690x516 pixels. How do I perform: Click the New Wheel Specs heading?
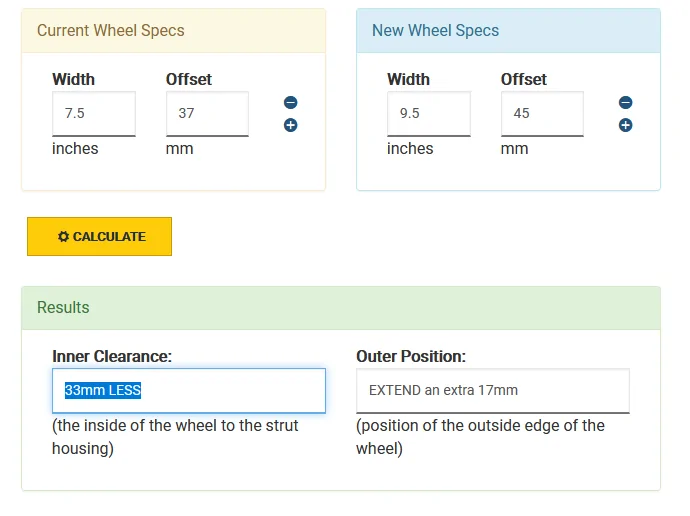(x=435, y=30)
